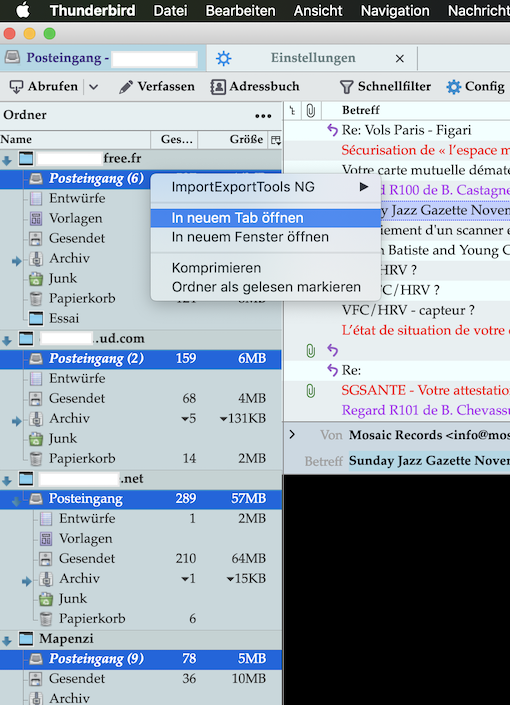Screen dimensions: 510x705
Task: Open the Abrufen dropdown arrow
Action: pyautogui.click(x=93, y=87)
